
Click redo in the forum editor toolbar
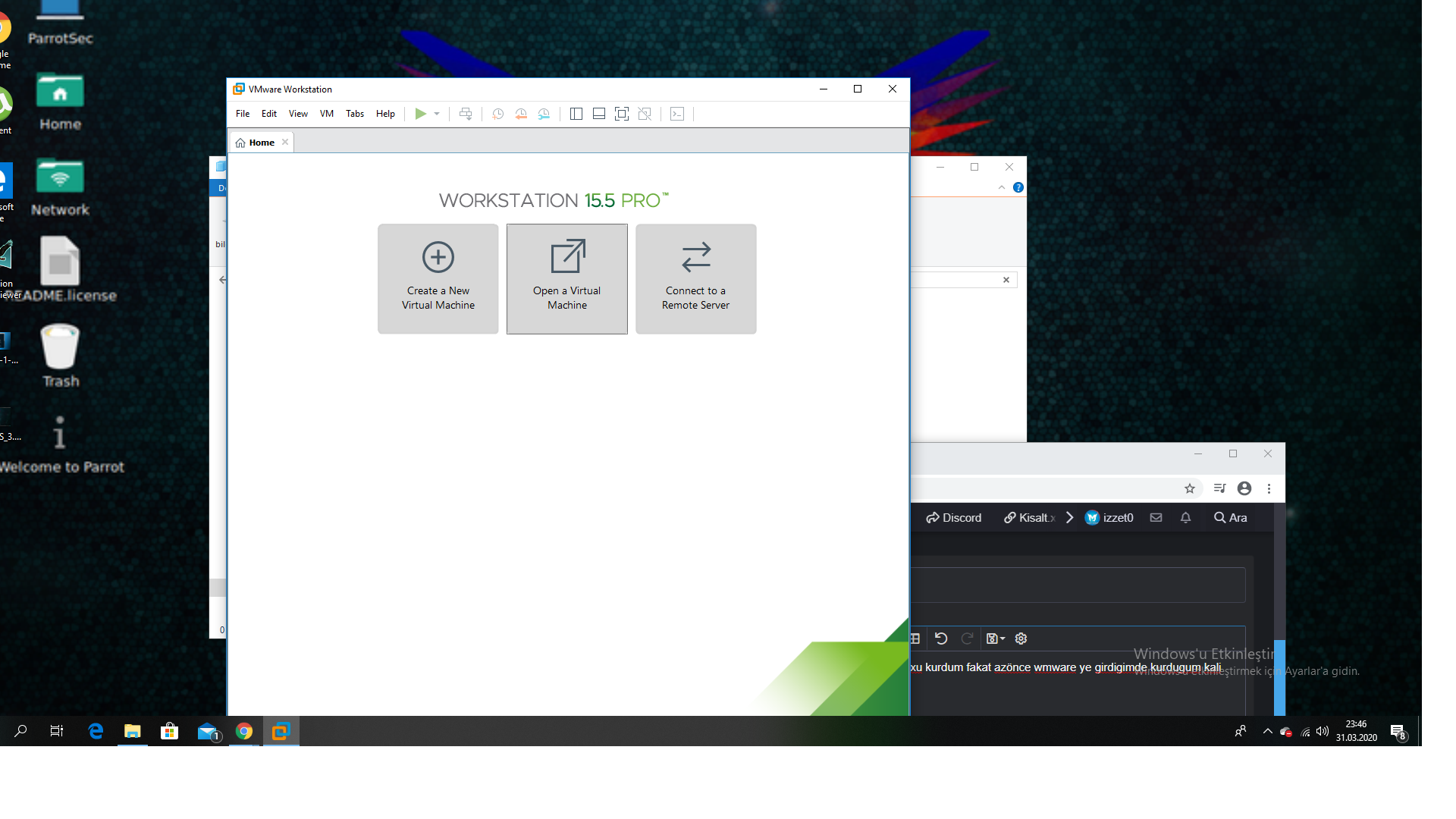(967, 639)
